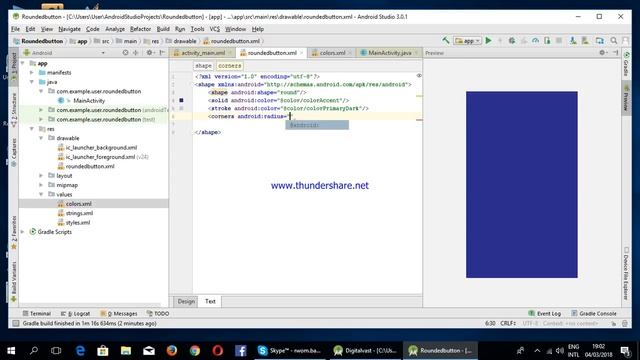
Task: Click the user account icon in toolbar
Action: [x=625, y=40]
